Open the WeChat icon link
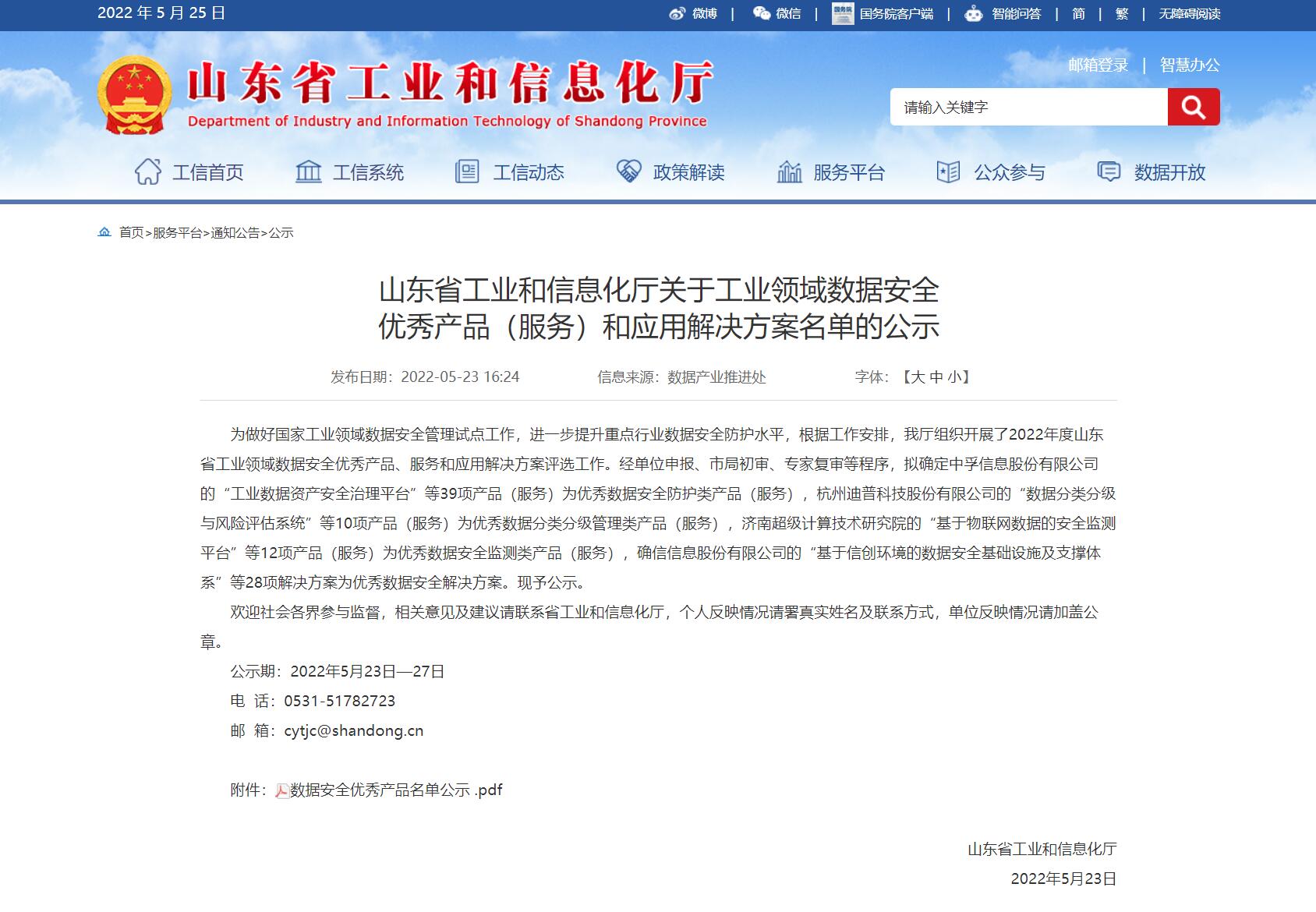 761,13
